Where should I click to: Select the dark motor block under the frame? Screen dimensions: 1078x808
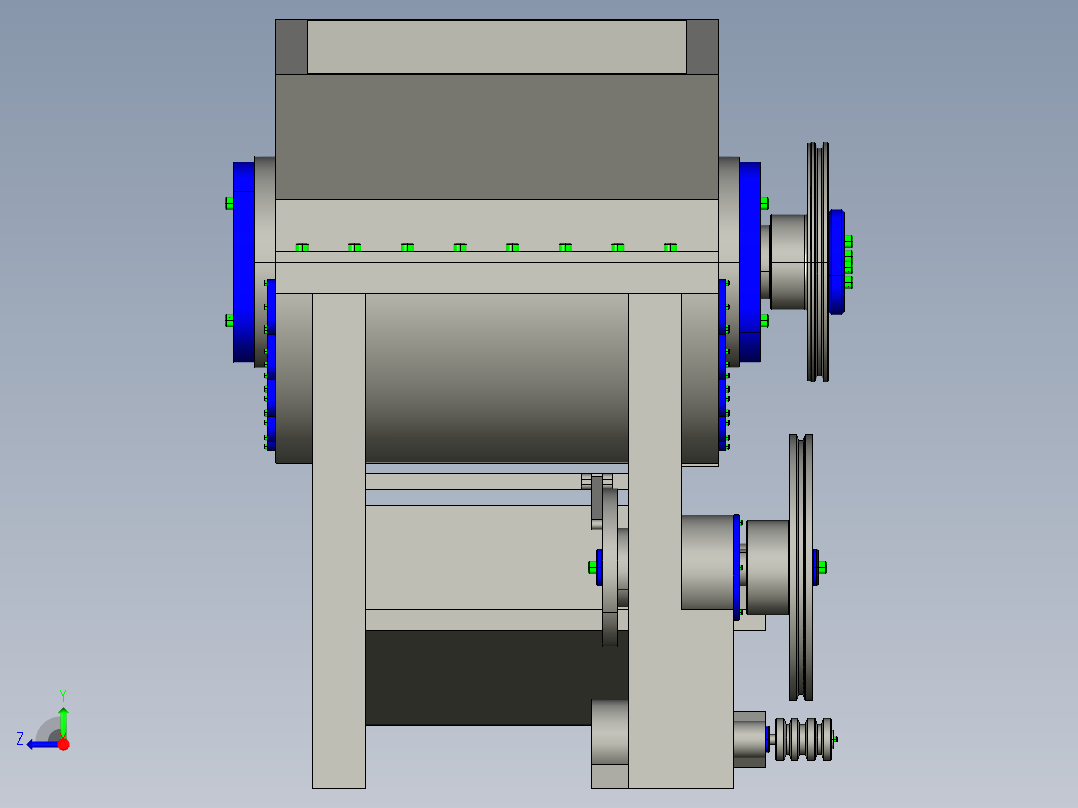(x=496, y=677)
